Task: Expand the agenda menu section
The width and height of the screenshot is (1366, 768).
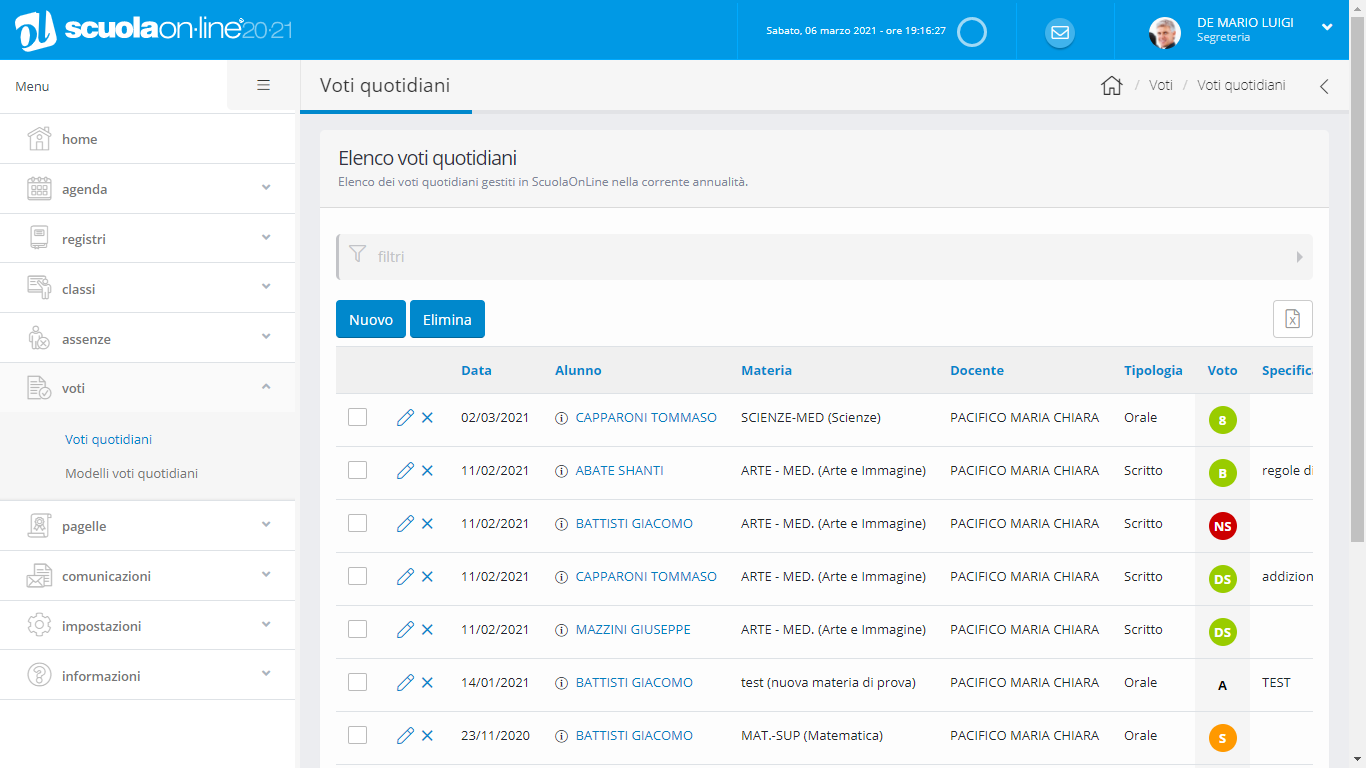Action: (x=148, y=189)
